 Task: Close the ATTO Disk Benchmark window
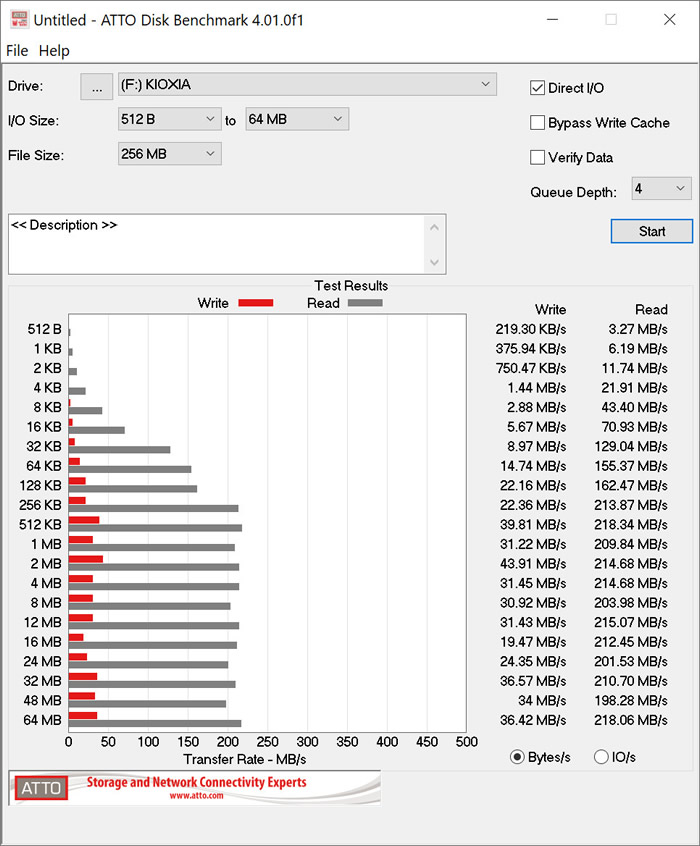[x=669, y=19]
